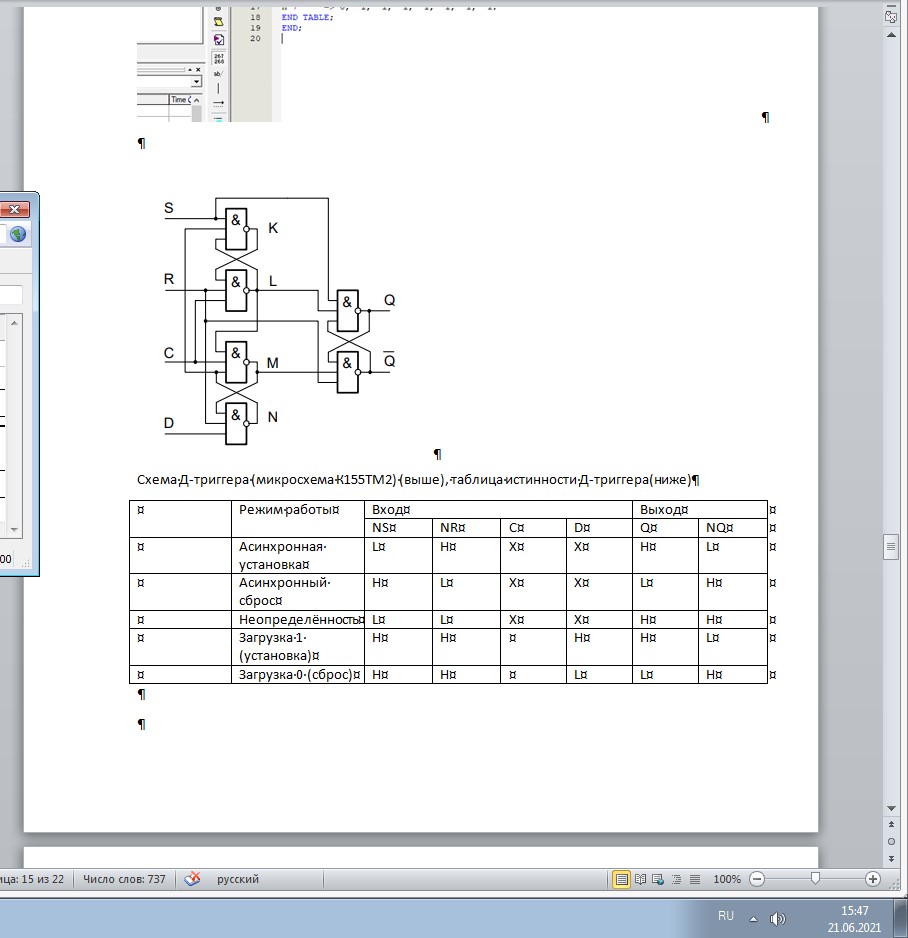Click the 'Асинхронная установка' cell

(298, 556)
